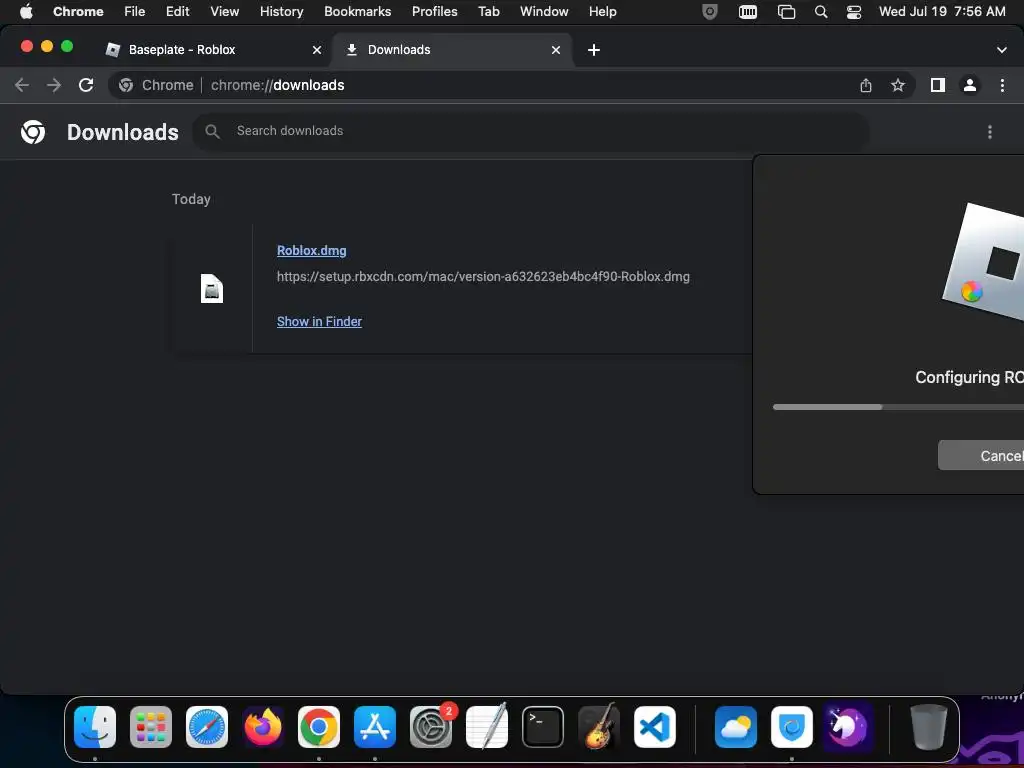
Task: Open the Chrome side panel
Action: click(938, 85)
